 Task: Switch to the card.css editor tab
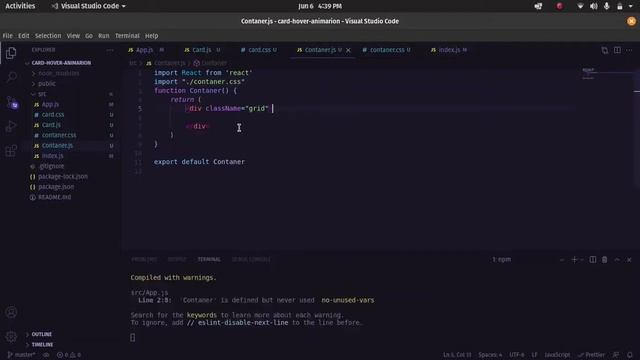pos(259,50)
